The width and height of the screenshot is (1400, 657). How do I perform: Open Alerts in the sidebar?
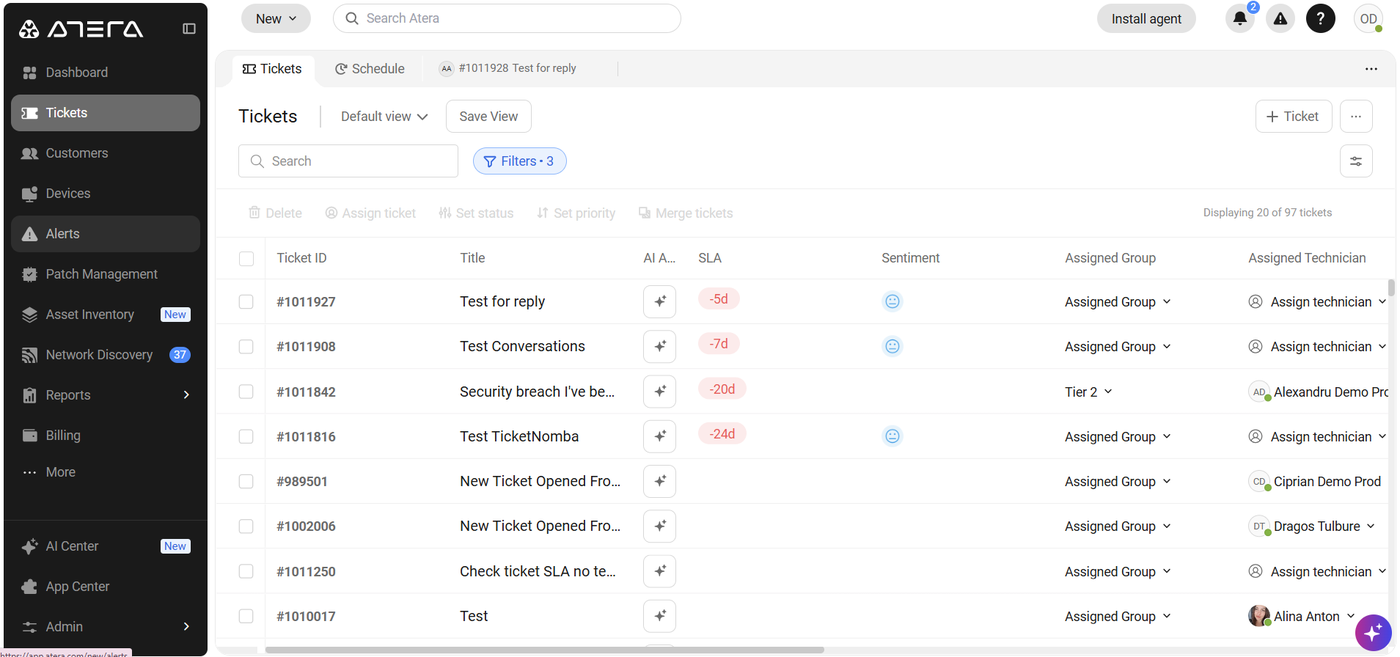(x=105, y=233)
